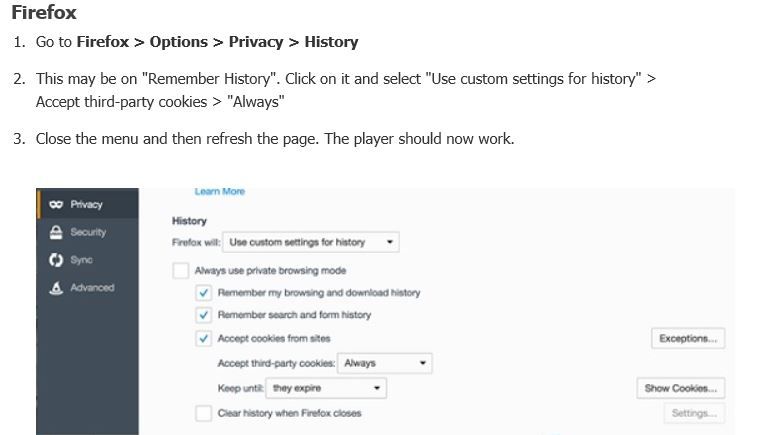Toggle Always use private browsing mode checkbox
This screenshot has height=435, width=776.
(181, 271)
